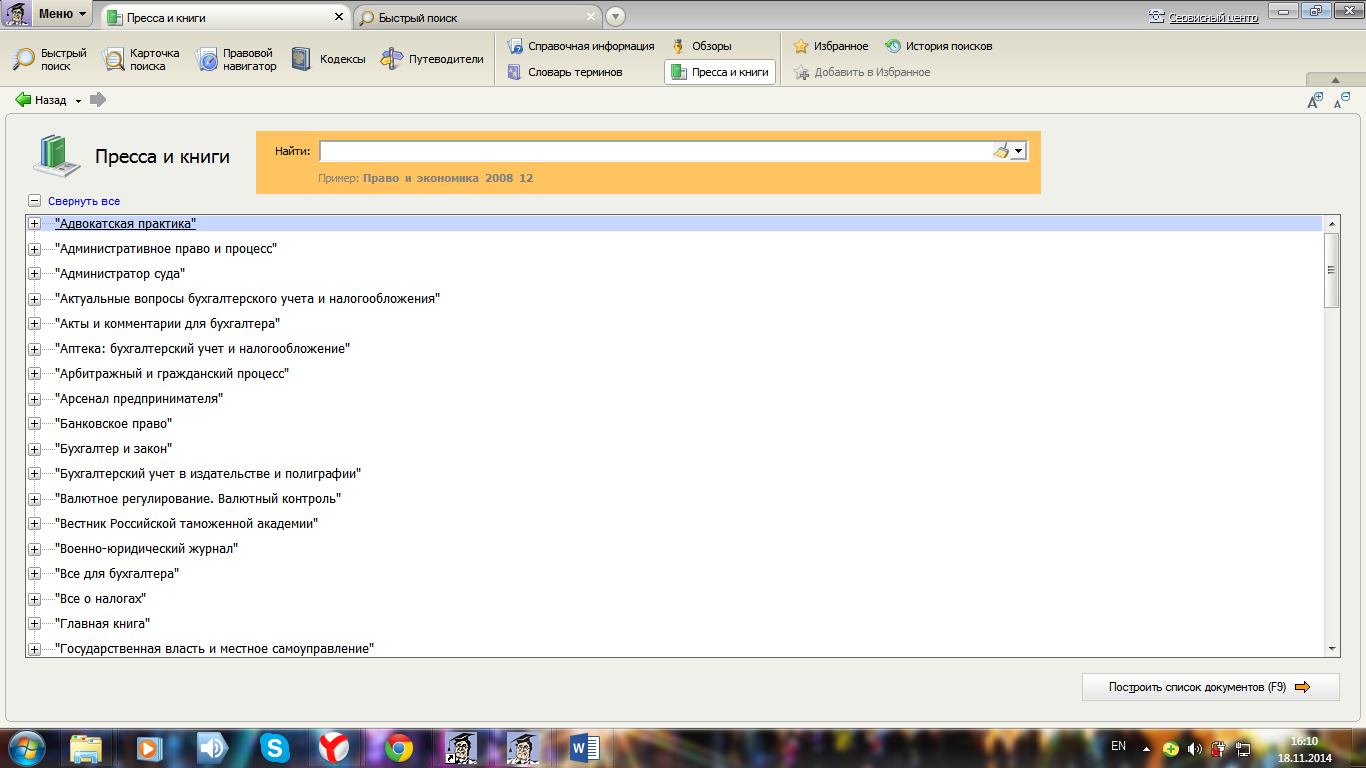
Task: Open Skype from taskbar
Action: tap(274, 748)
